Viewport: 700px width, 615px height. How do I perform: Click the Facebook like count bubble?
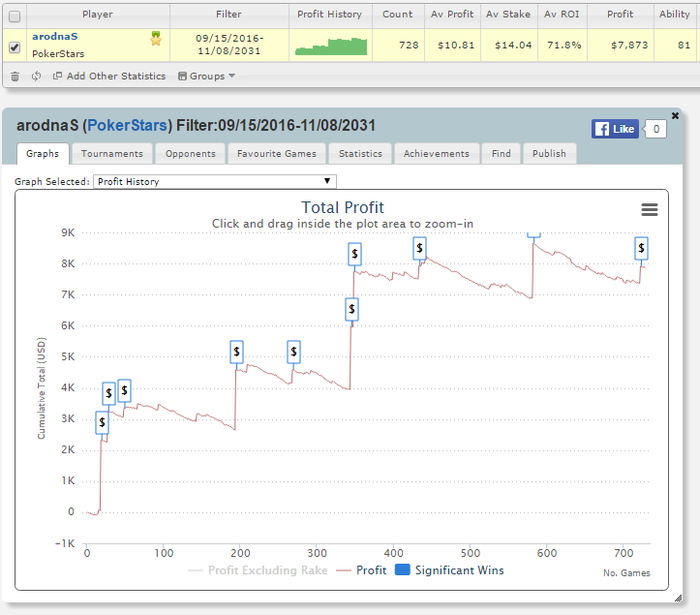(655, 129)
